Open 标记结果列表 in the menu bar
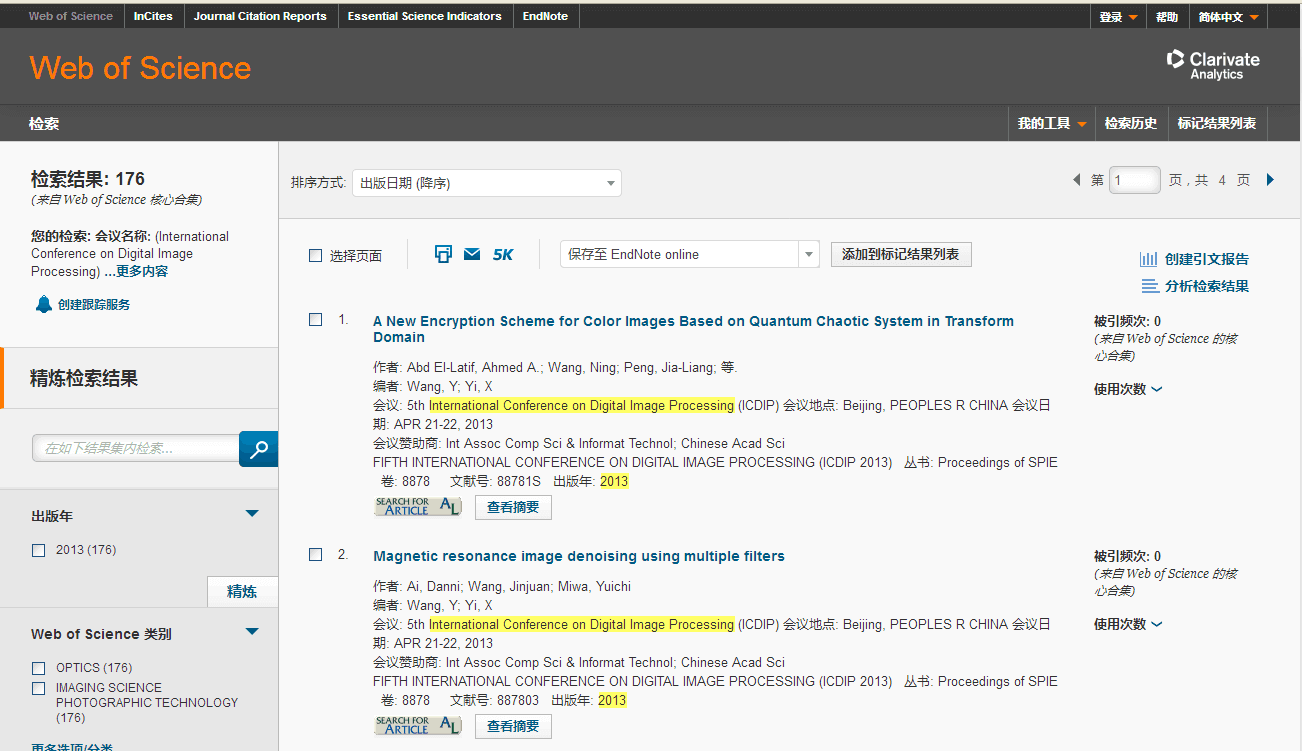The image size is (1302, 751). tap(1217, 123)
